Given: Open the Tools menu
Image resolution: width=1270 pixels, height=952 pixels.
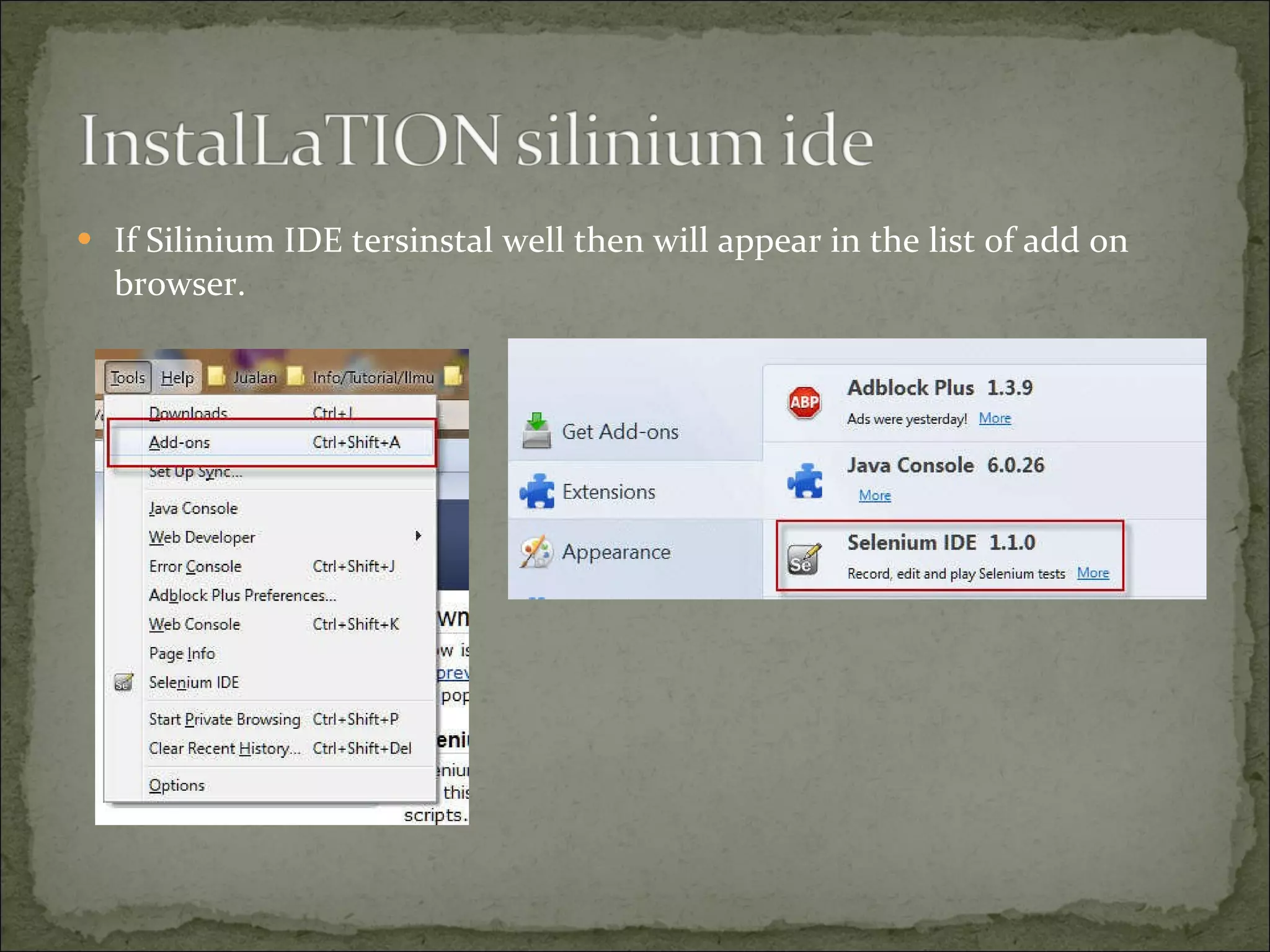Looking at the screenshot, I should click(128, 377).
